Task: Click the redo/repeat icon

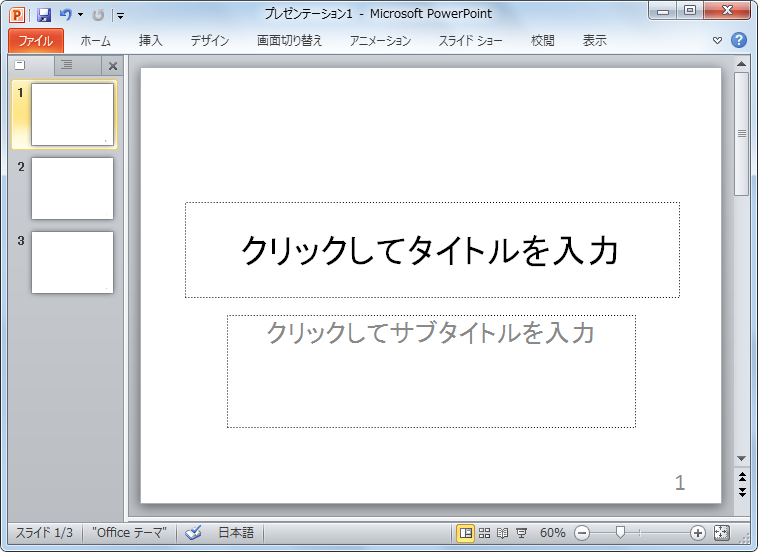Action: (98, 15)
